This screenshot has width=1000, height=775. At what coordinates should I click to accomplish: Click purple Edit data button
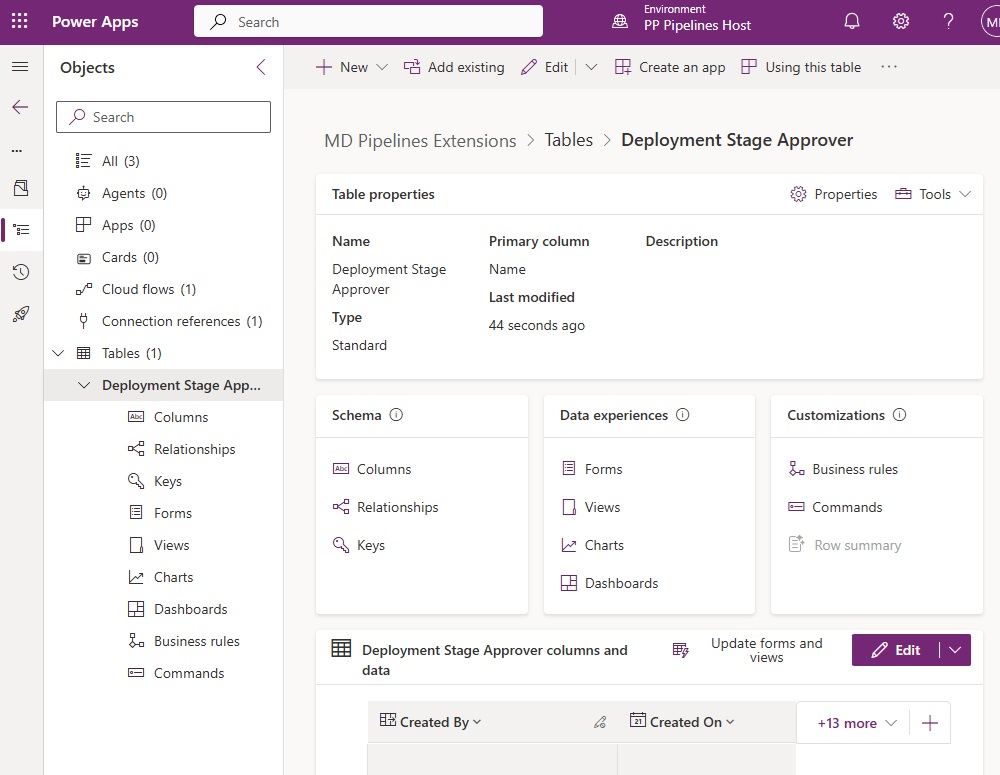[x=895, y=650]
